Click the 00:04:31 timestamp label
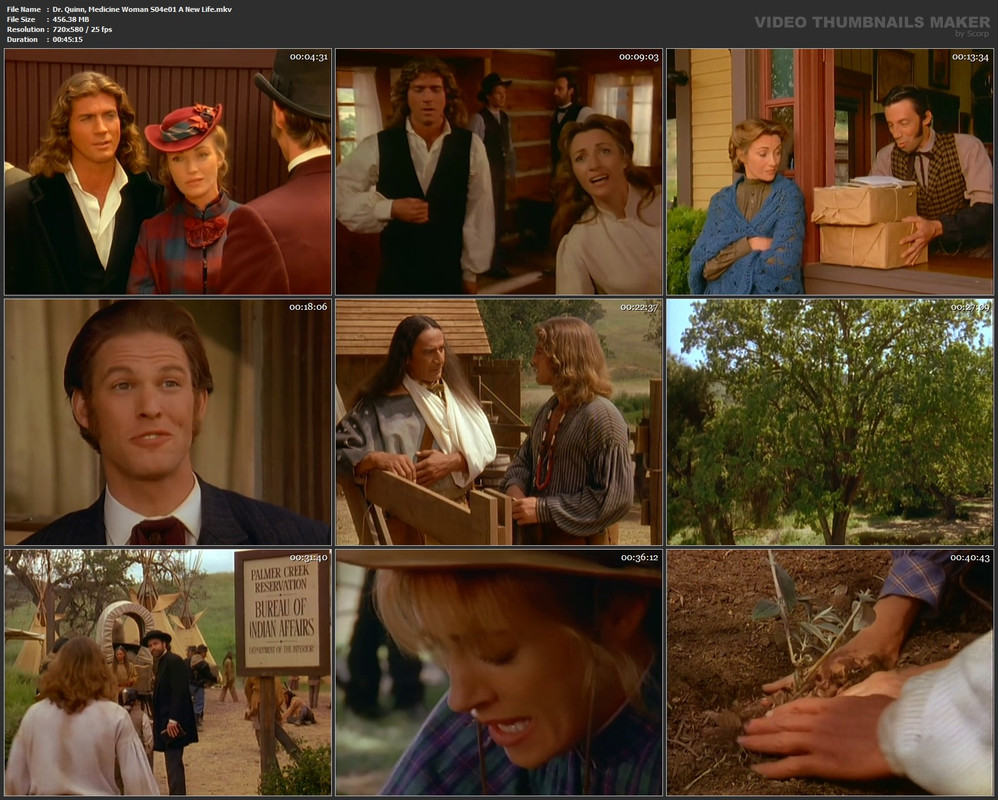Image resolution: width=998 pixels, height=800 pixels. pyautogui.click(x=309, y=57)
